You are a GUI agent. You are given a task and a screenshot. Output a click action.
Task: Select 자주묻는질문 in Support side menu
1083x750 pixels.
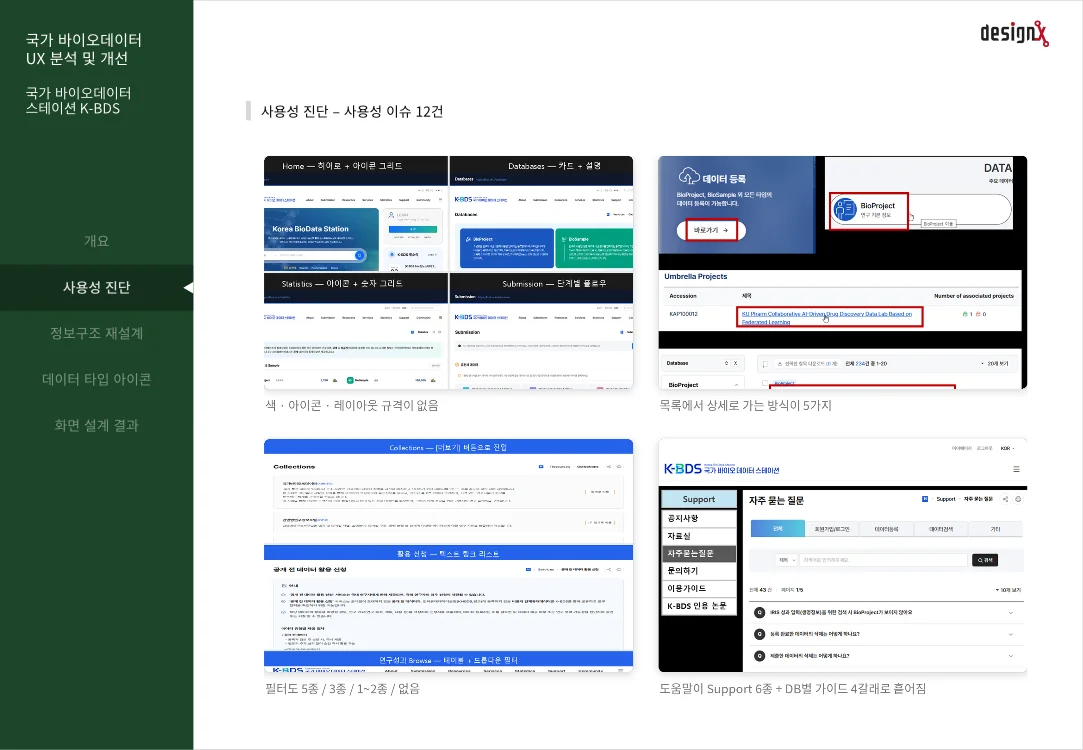(698, 553)
